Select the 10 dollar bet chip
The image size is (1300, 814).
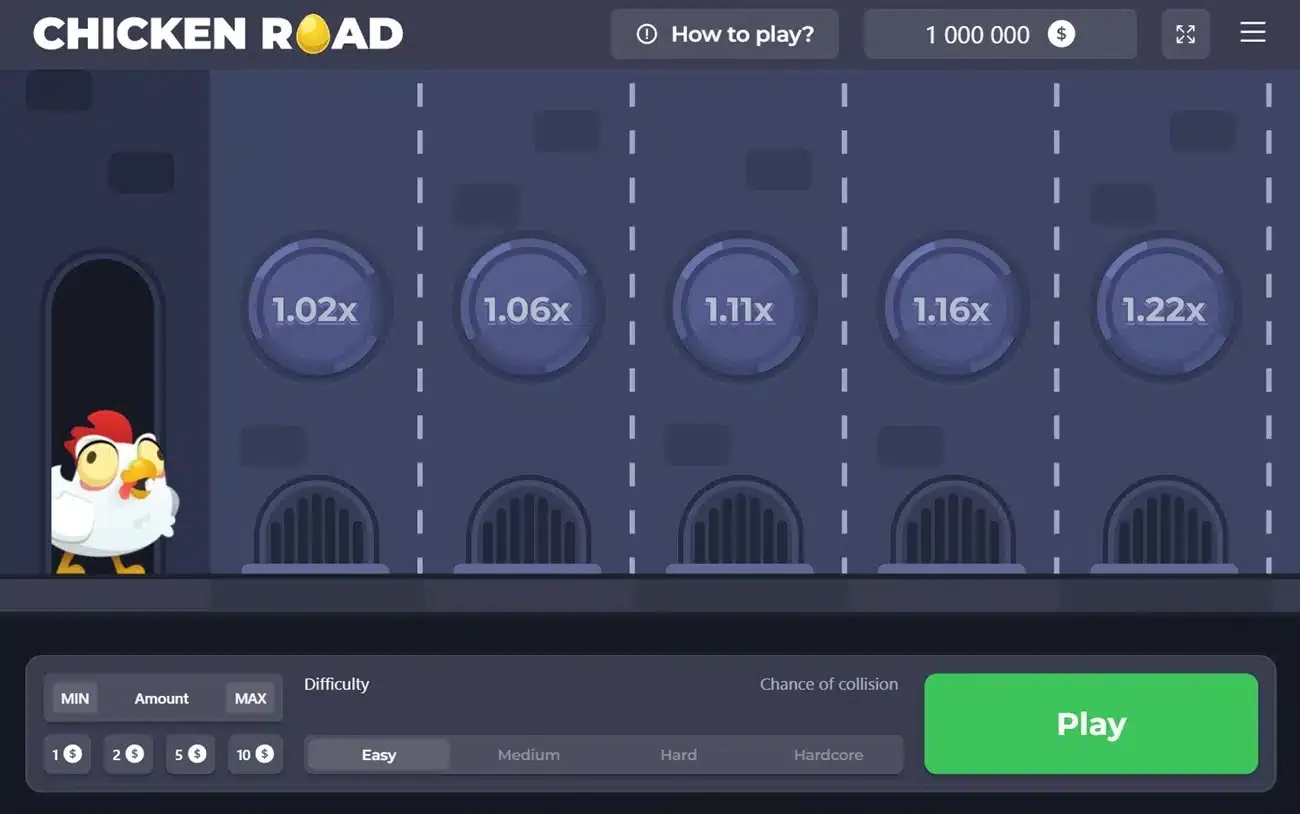point(254,754)
